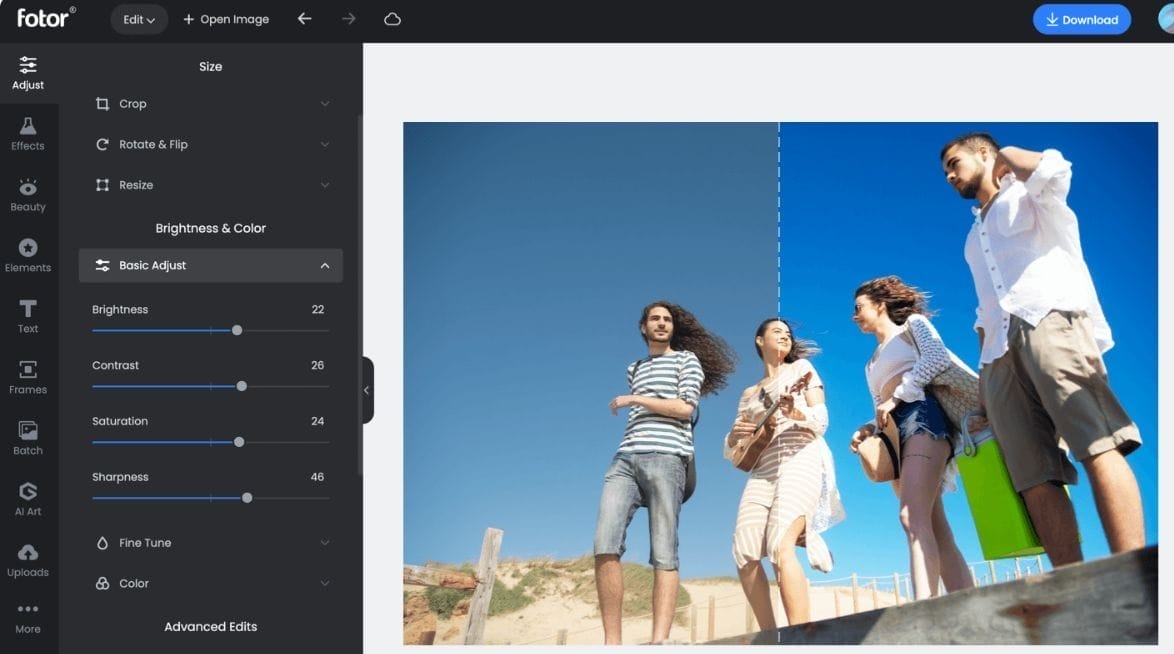
Task: Collapse the left panel with handle arrow
Action: point(366,390)
